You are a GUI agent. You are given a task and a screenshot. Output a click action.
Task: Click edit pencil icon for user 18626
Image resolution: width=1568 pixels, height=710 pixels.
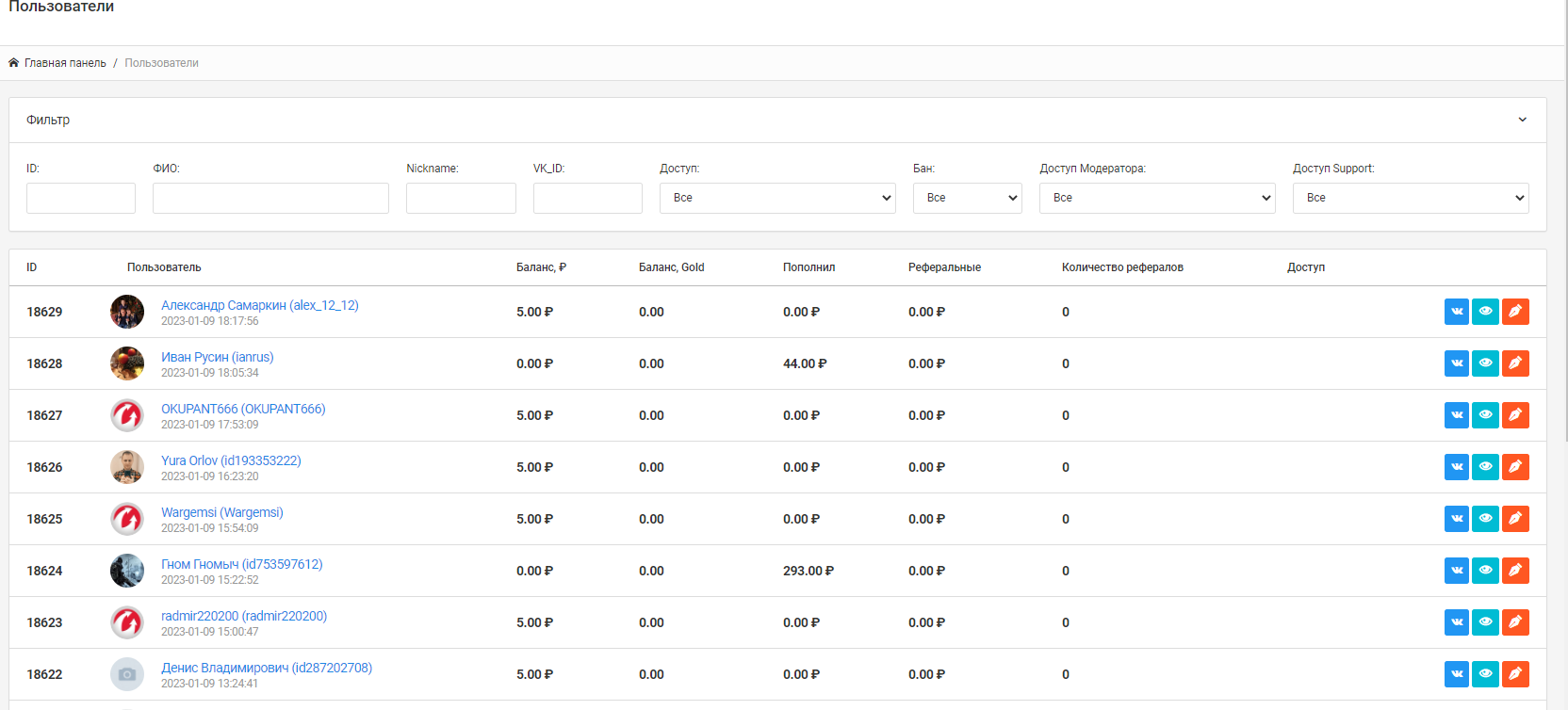[1515, 467]
